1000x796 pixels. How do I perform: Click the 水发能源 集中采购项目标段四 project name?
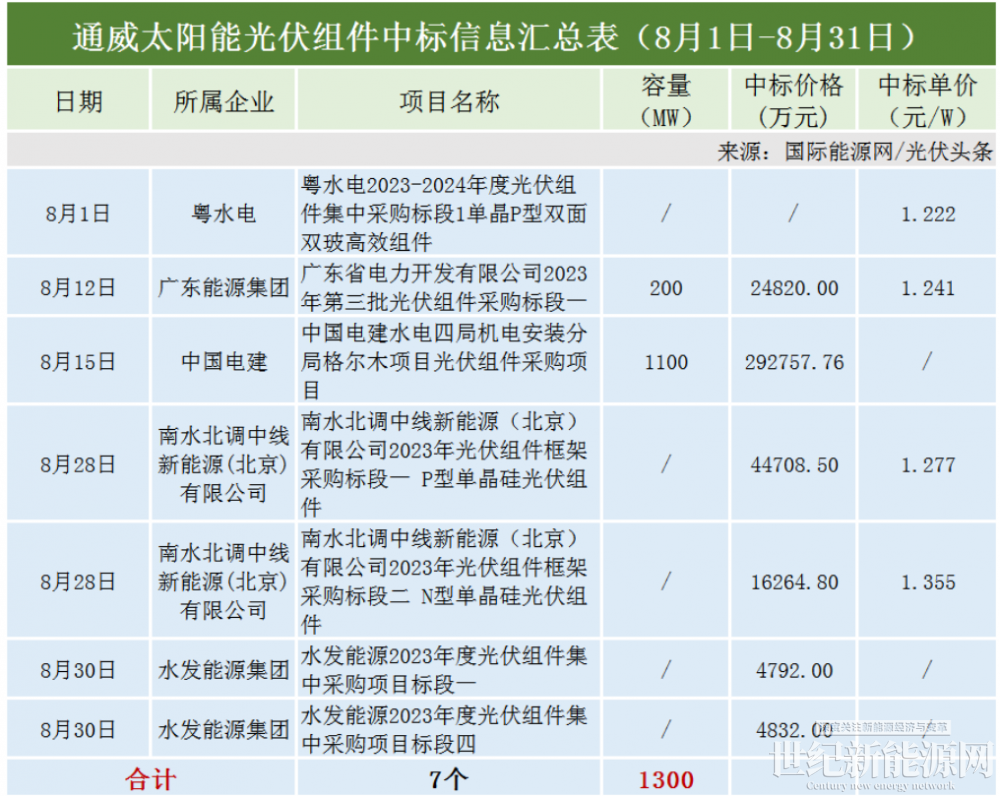[x=444, y=729]
